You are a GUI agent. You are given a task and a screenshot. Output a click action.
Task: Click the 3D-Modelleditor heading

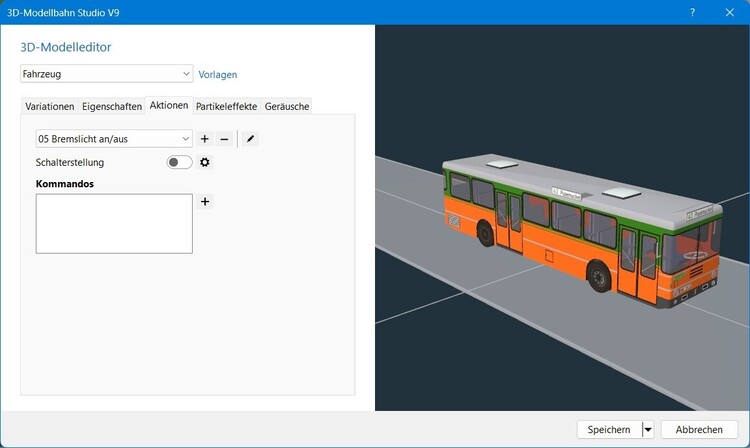point(66,47)
